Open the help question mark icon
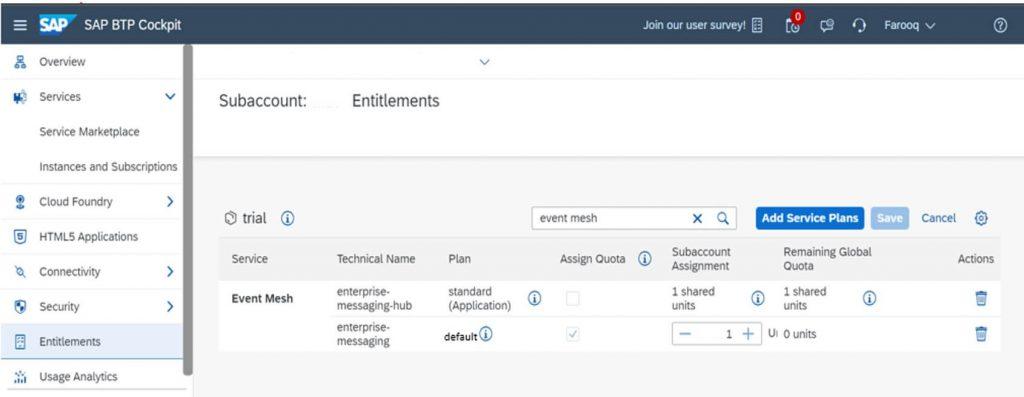The height and width of the screenshot is (397, 1024). click(x=1000, y=25)
